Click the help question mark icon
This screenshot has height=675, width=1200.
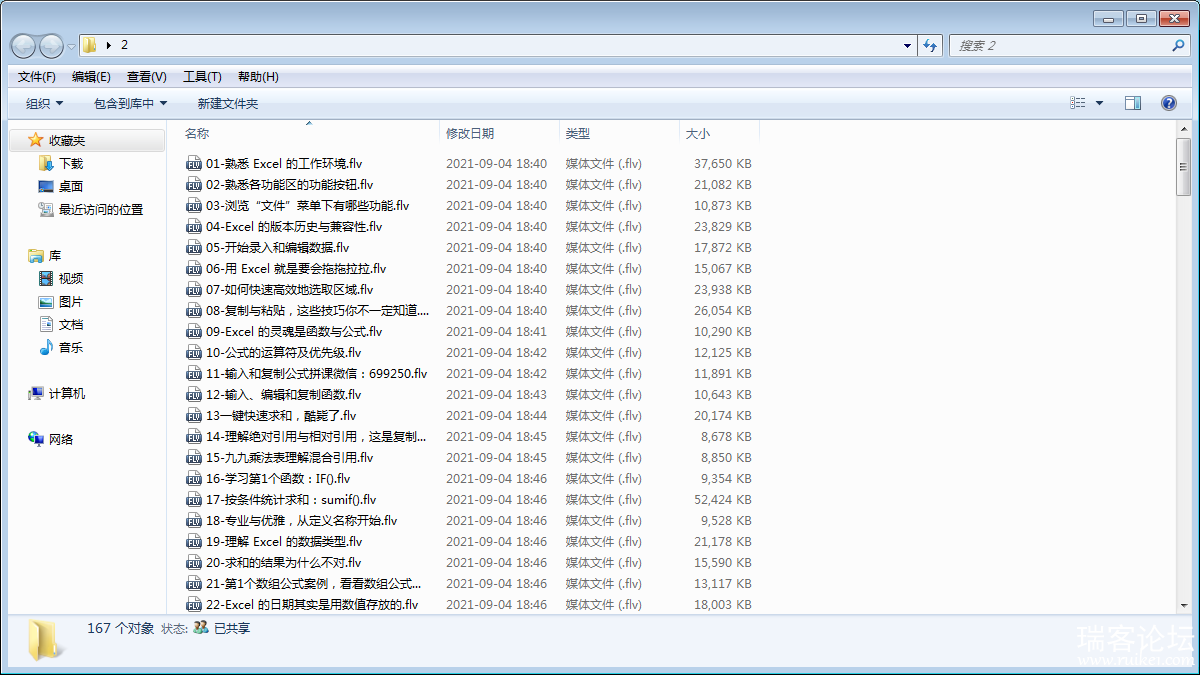click(1169, 103)
